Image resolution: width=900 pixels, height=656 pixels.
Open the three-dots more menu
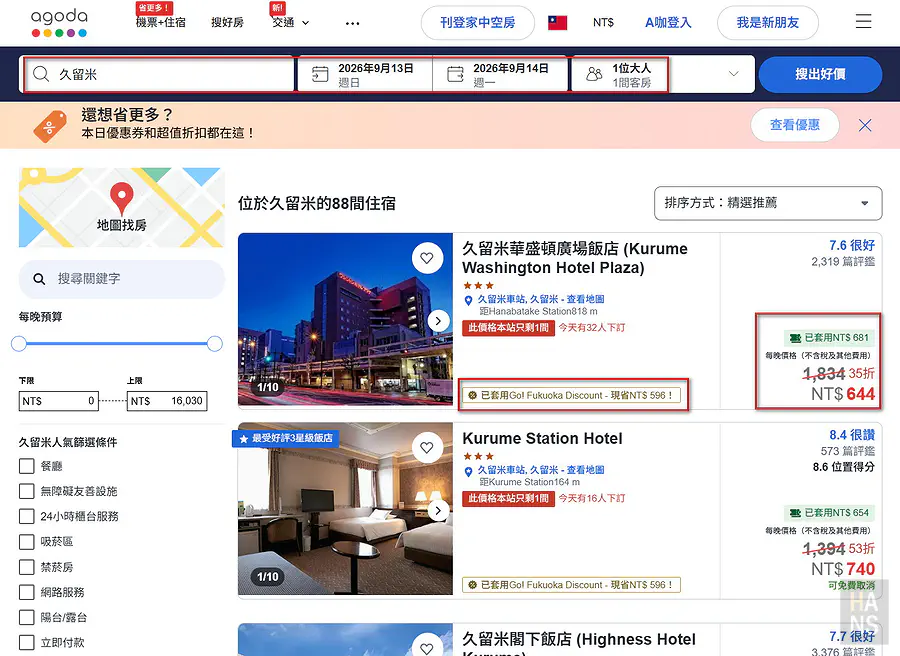[x=352, y=24]
